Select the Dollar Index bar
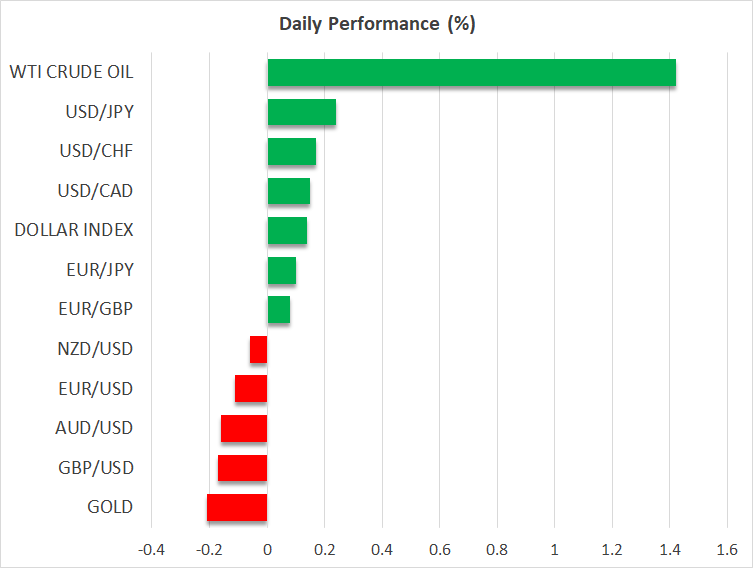Screen dimensions: 753x568 (287, 231)
